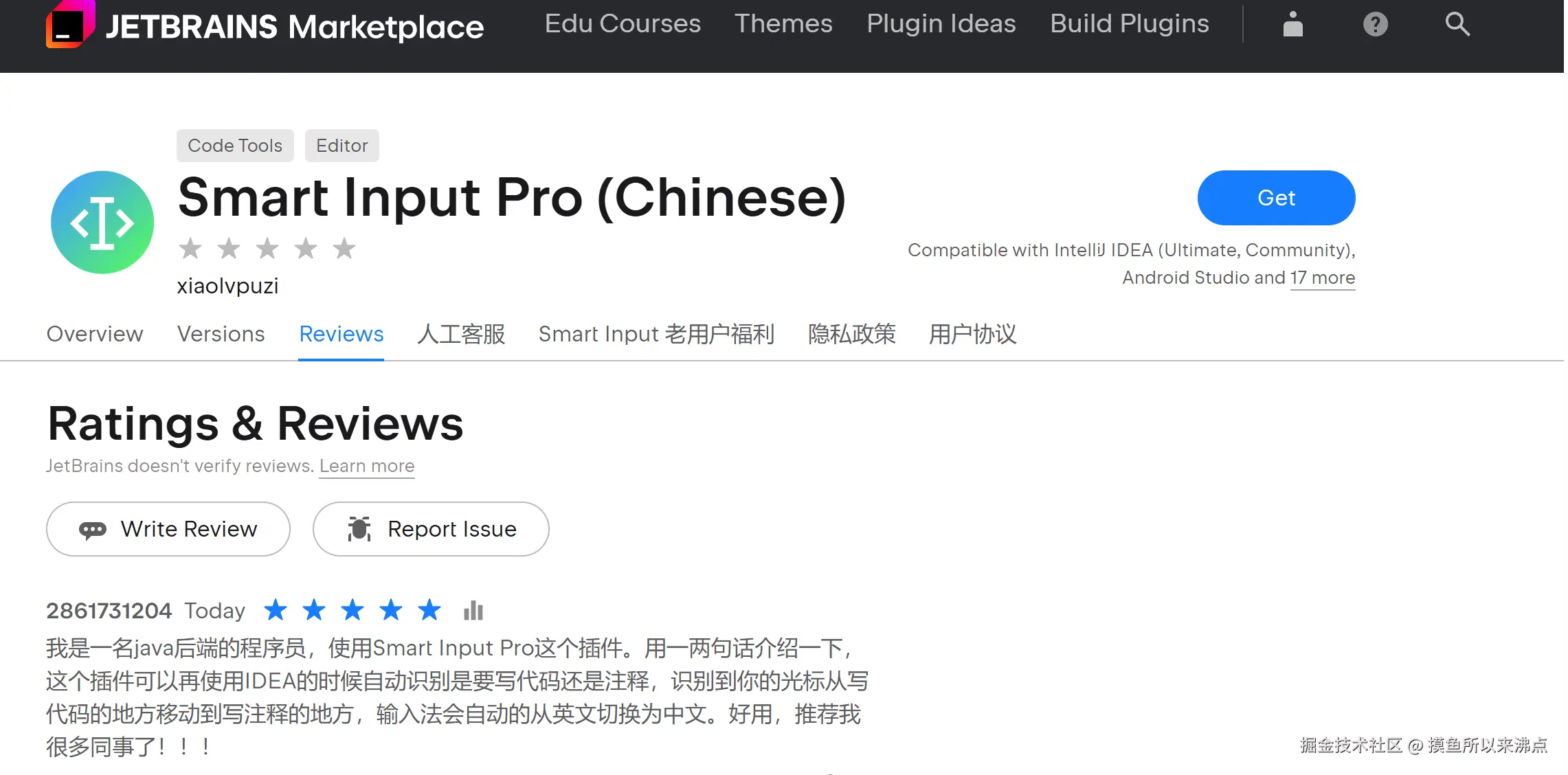This screenshot has width=1568, height=775.
Task: Click the speech bubble icon in Write Review
Action: click(93, 530)
